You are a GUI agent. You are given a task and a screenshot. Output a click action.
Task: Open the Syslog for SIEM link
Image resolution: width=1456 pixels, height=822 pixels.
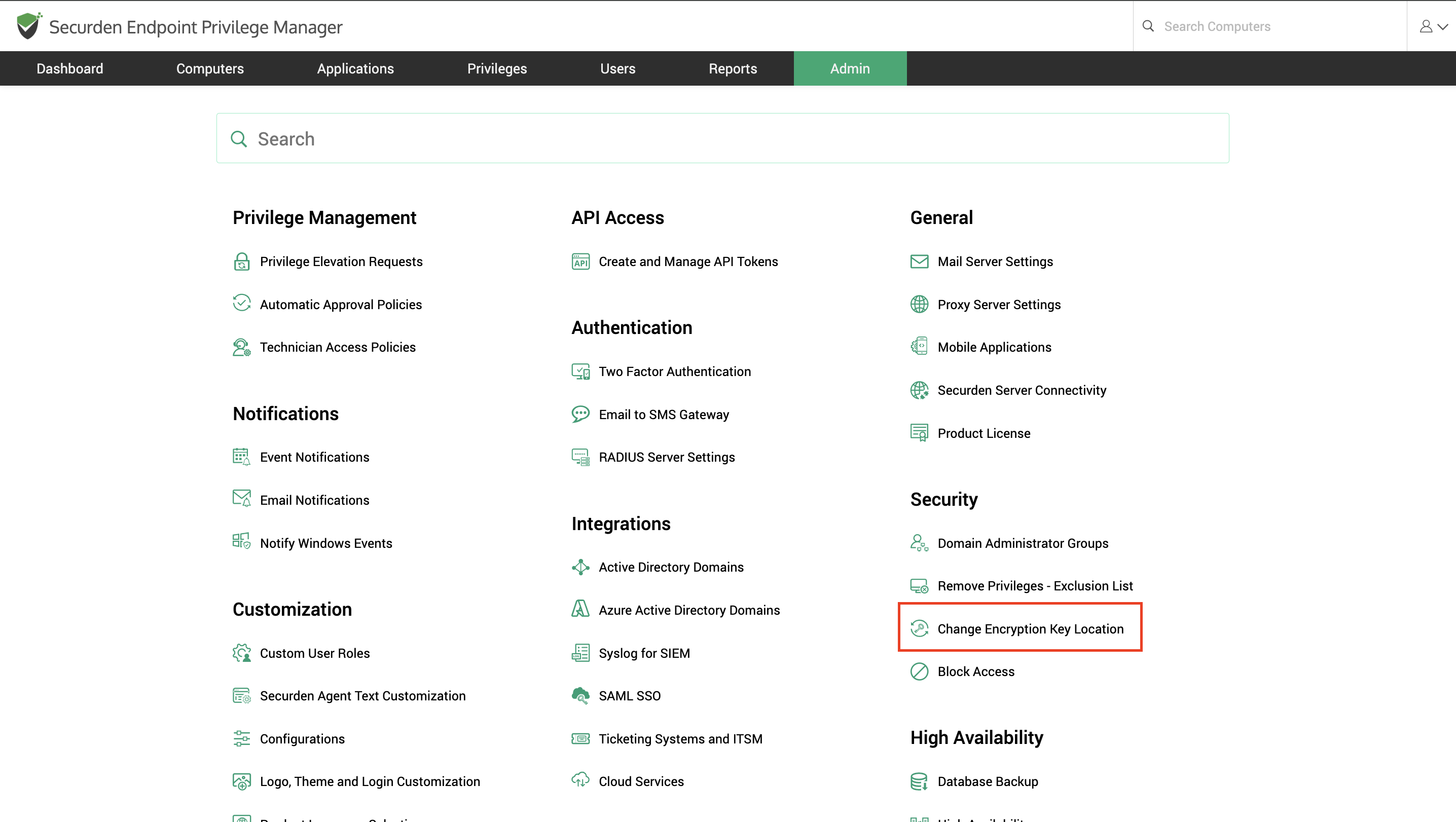tap(644, 653)
